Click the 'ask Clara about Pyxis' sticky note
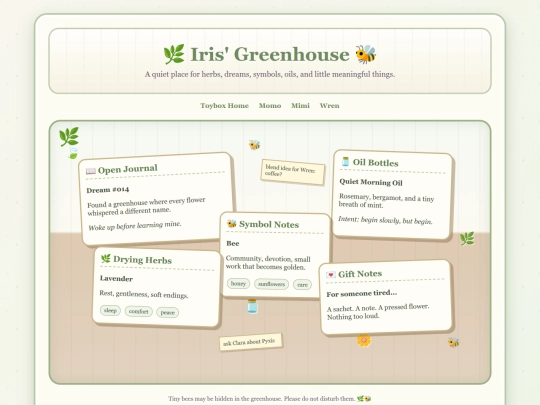 click(251, 342)
